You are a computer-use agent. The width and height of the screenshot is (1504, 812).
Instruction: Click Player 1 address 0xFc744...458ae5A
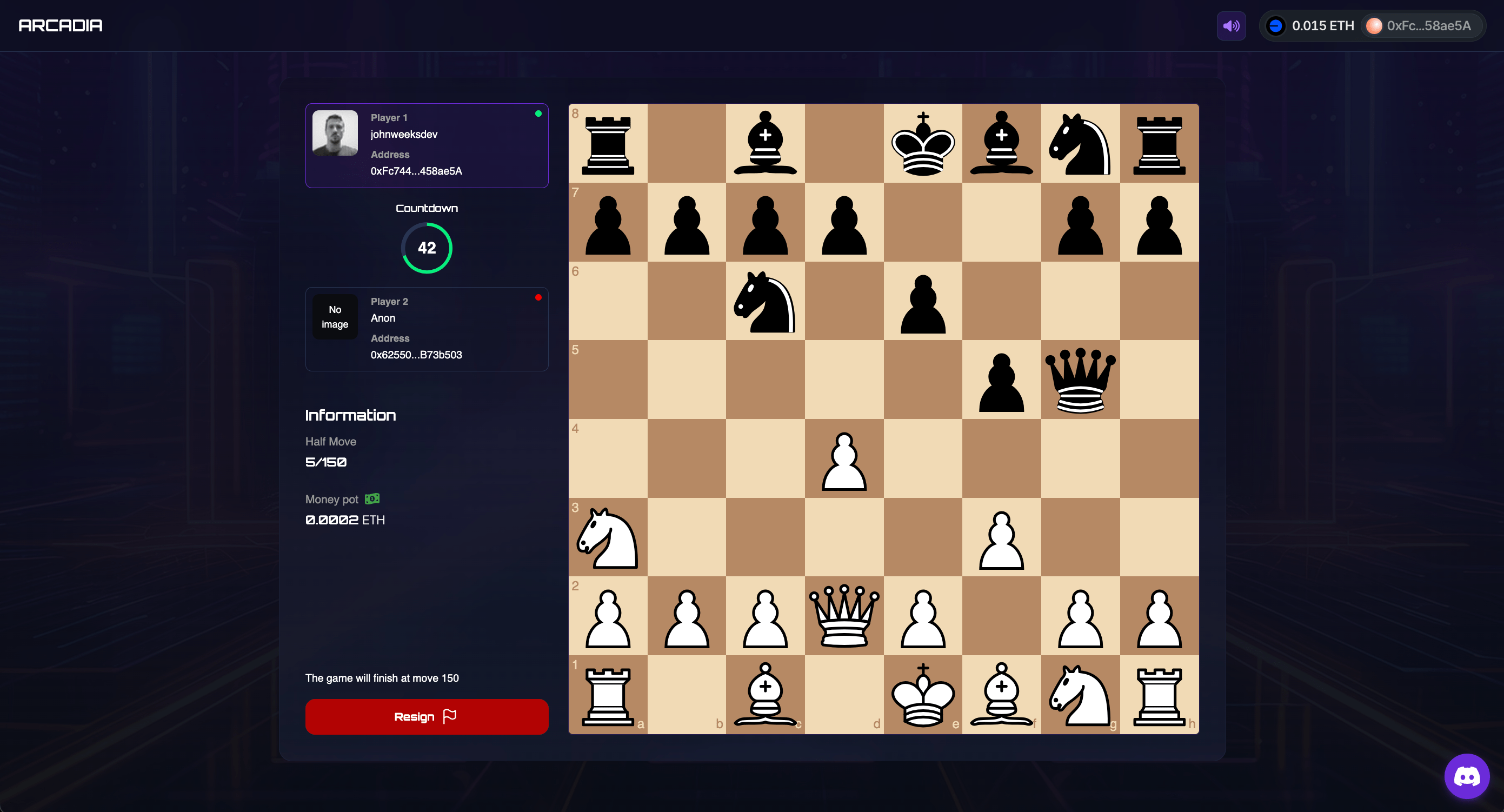click(x=416, y=171)
